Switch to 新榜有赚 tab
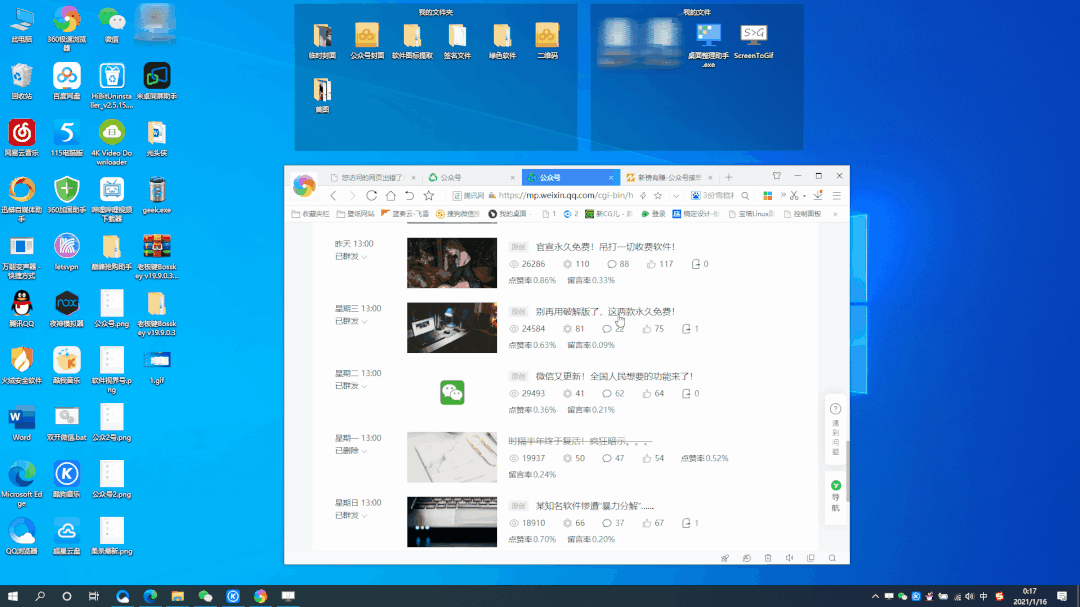This screenshot has height=607, width=1080. (x=668, y=178)
